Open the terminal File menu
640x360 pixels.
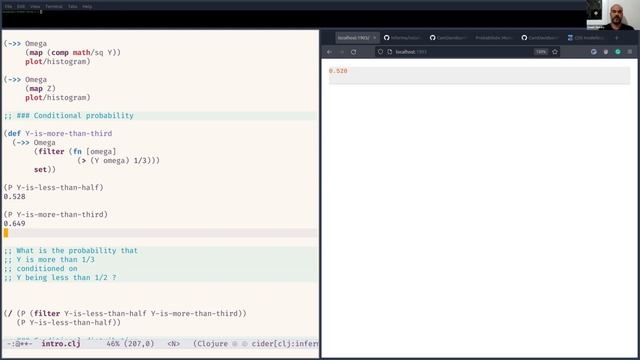point(9,7)
